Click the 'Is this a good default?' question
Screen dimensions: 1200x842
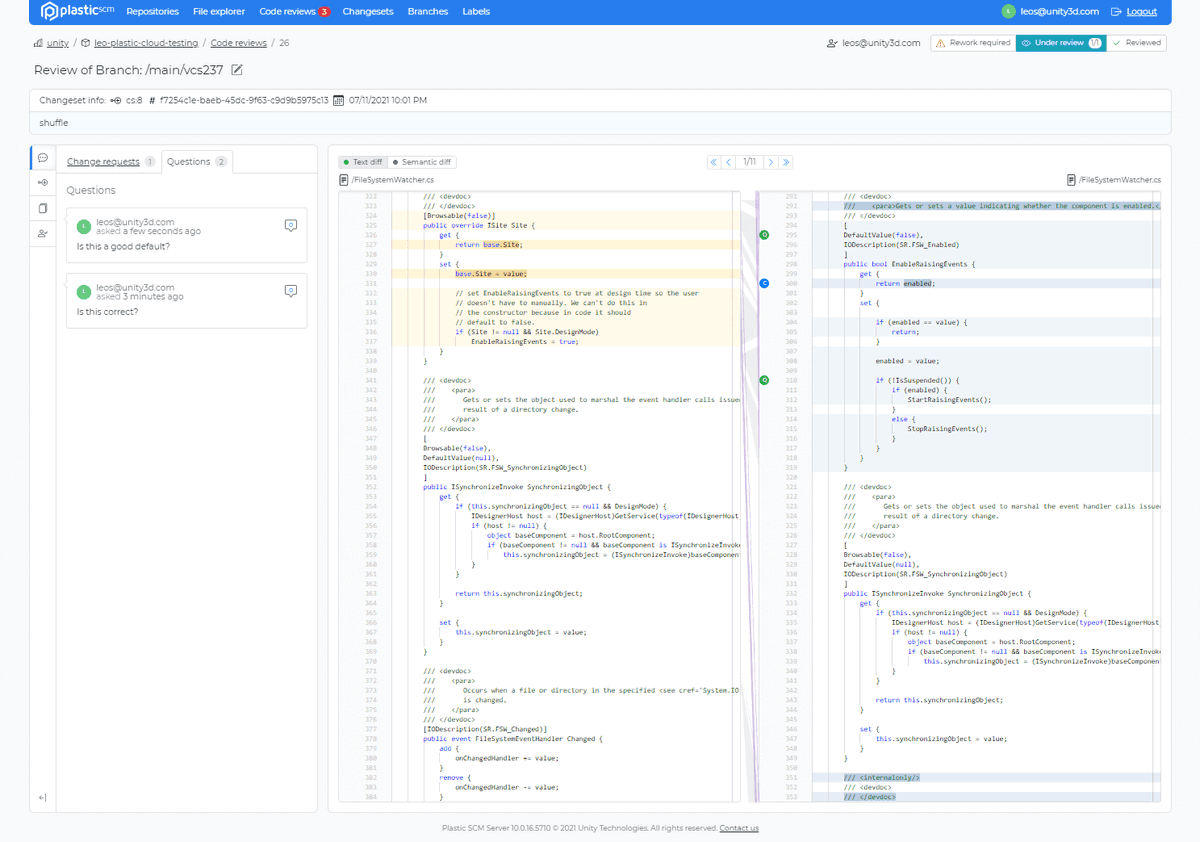[x=123, y=246]
